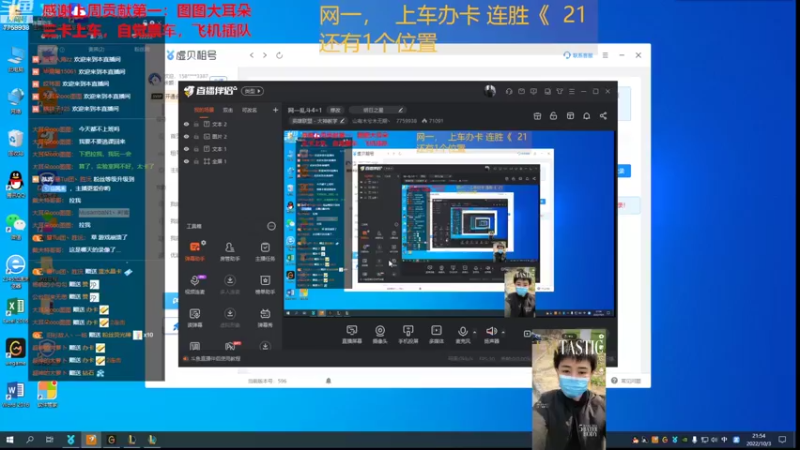800x450 pixels.
Task: Refresh the page in the 虚贝租号 window
Action: coord(279,55)
